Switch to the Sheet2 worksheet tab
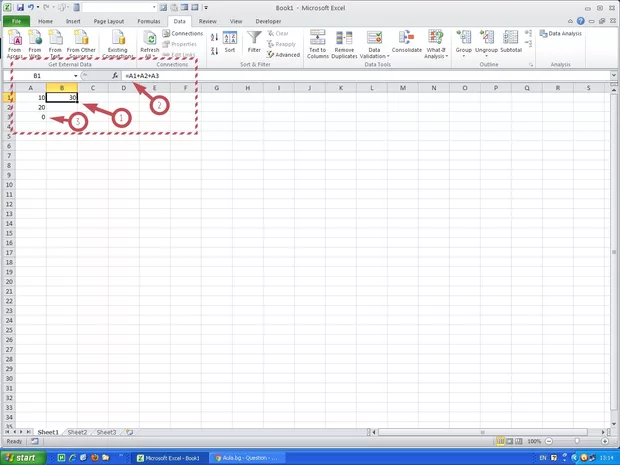The width and height of the screenshot is (620, 465). pos(77,432)
